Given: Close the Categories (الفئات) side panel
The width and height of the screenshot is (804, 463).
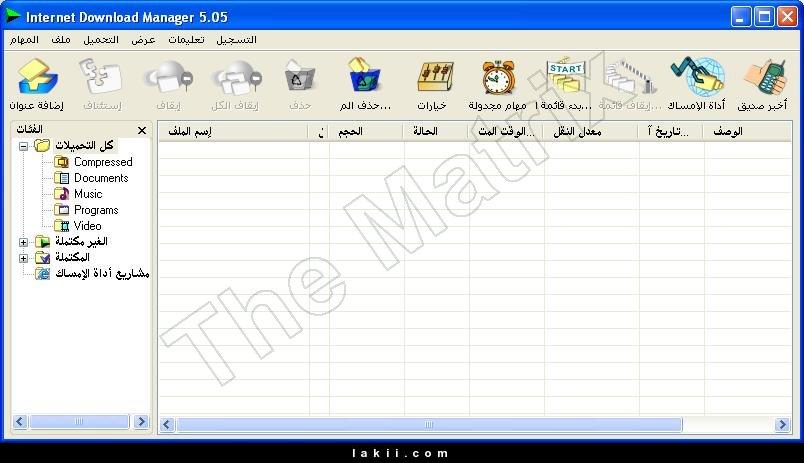Looking at the screenshot, I should (142, 130).
